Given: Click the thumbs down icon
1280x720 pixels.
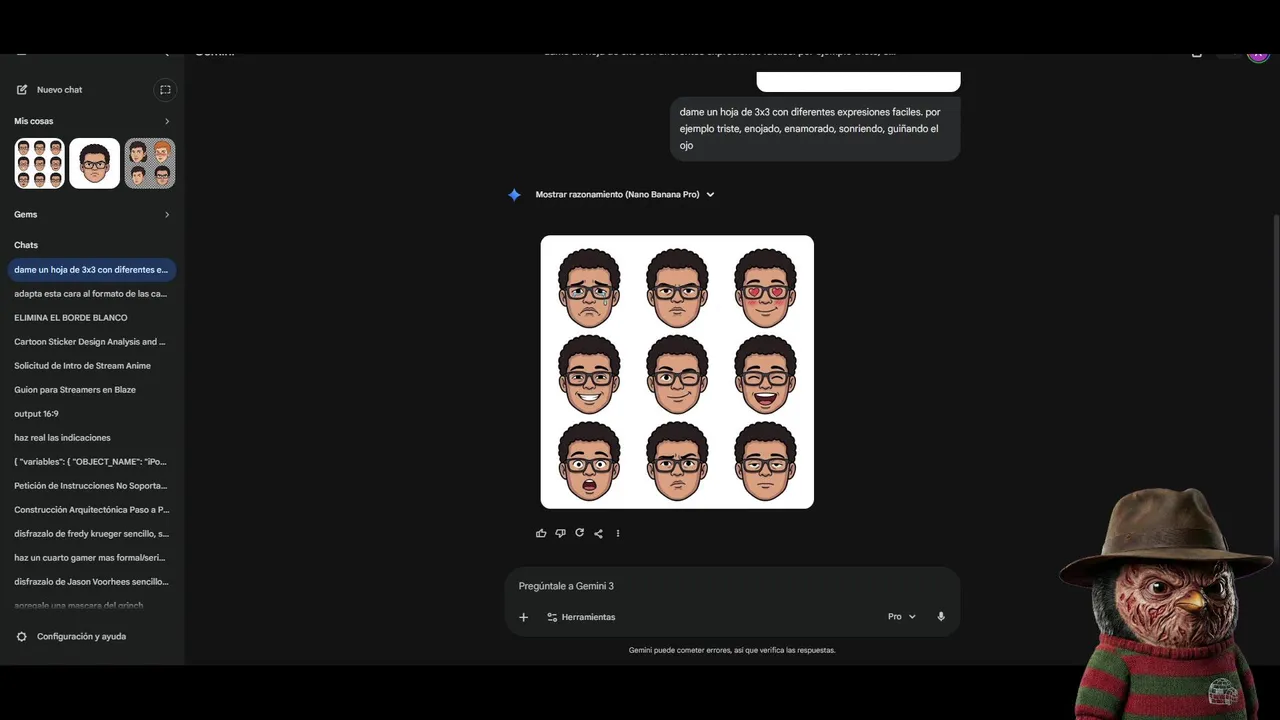Looking at the screenshot, I should click(x=560, y=533).
